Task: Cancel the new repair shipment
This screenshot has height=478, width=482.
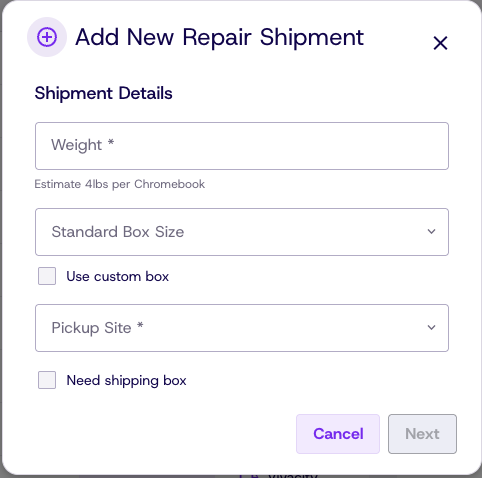Action: coord(338,434)
